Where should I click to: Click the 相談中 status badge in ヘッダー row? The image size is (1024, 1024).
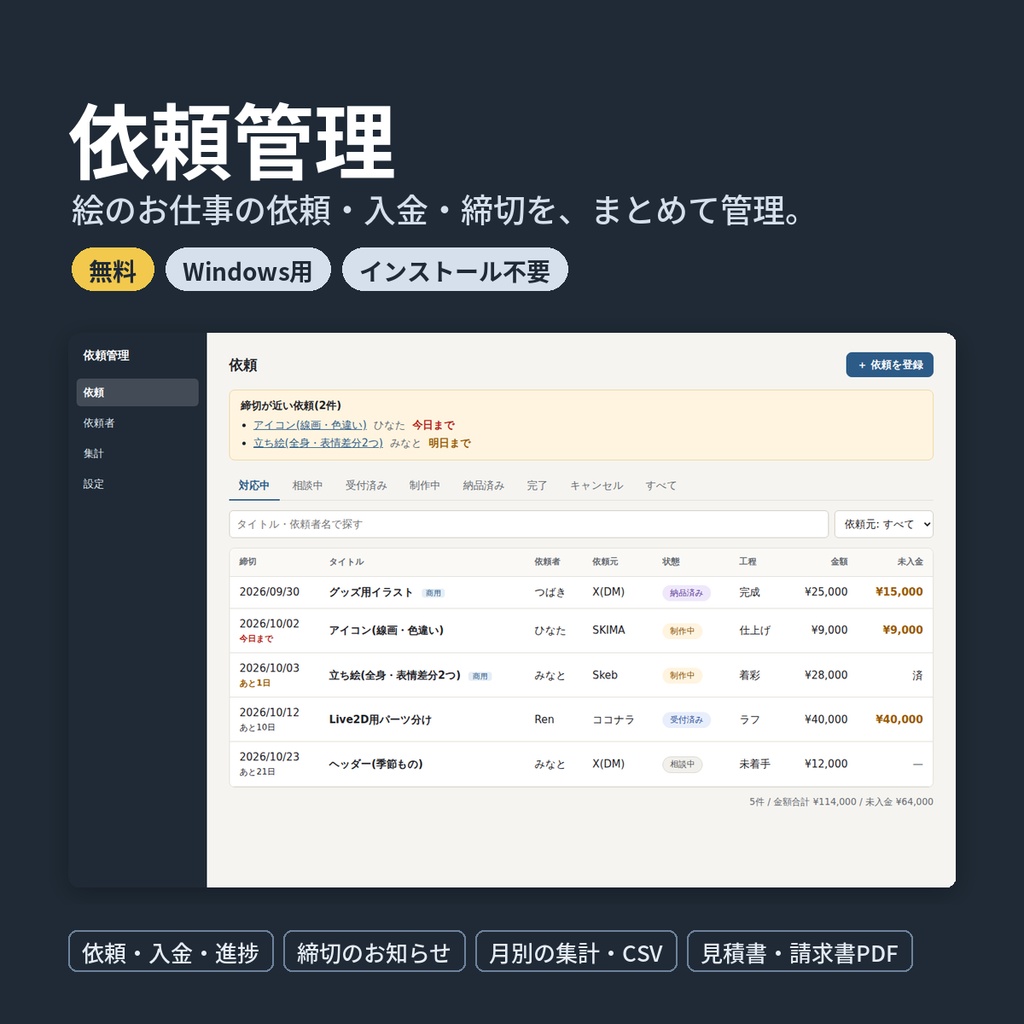coord(682,764)
